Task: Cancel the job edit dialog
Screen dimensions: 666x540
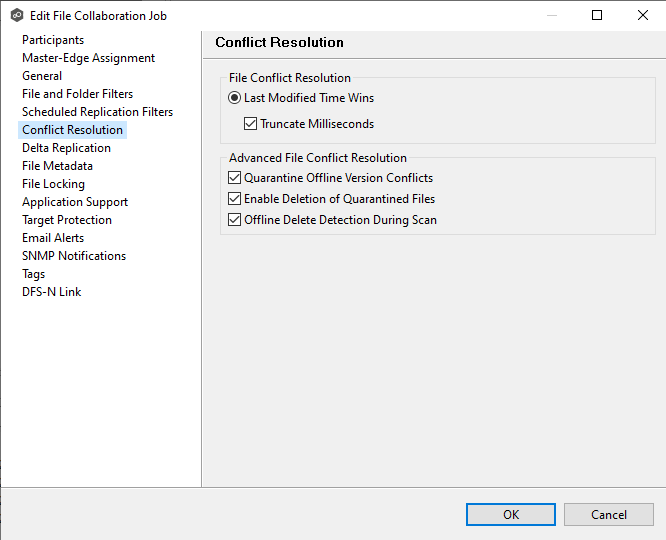Action: click(608, 515)
